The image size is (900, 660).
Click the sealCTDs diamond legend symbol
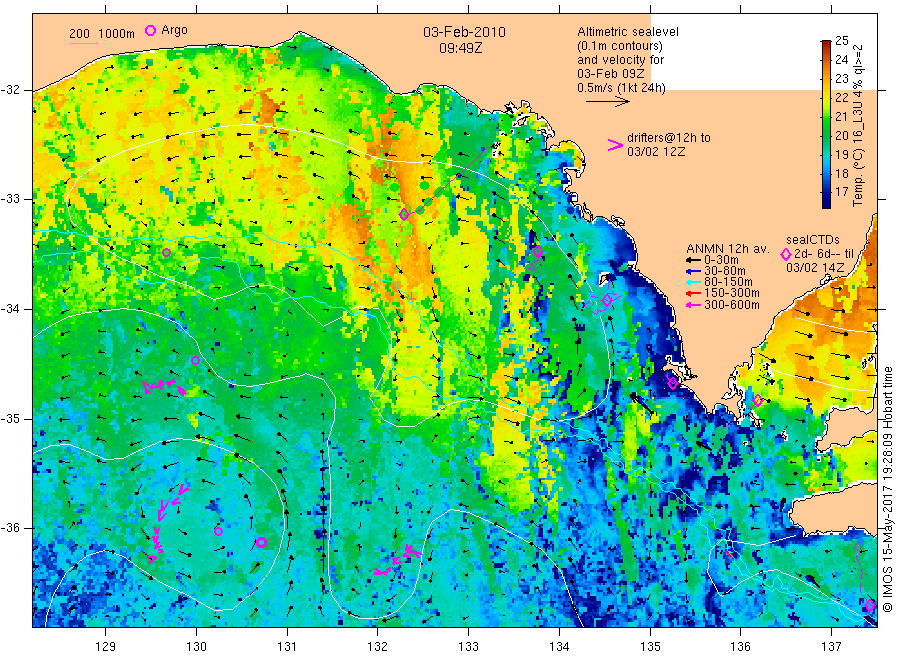coord(786,254)
